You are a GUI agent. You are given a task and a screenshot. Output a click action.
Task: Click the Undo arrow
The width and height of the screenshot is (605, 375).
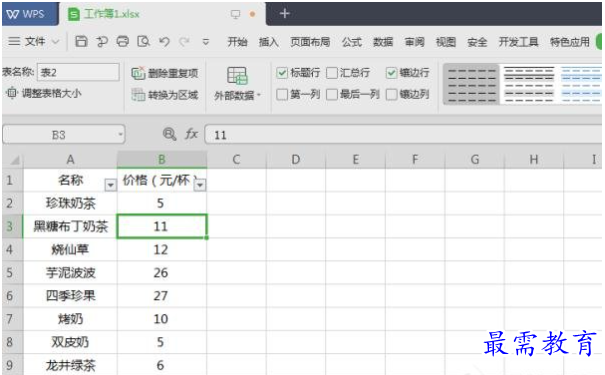pyautogui.click(x=164, y=41)
